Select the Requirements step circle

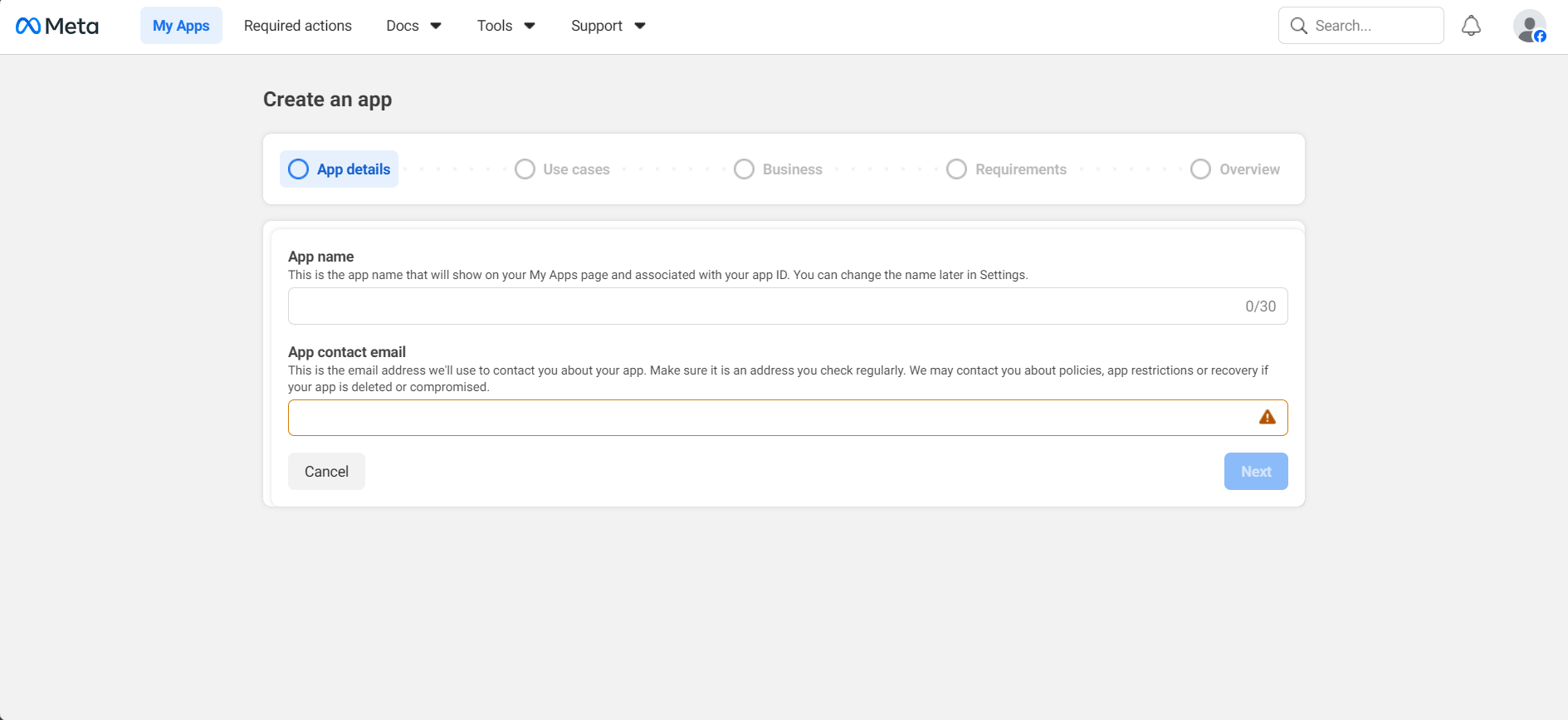[x=956, y=169]
